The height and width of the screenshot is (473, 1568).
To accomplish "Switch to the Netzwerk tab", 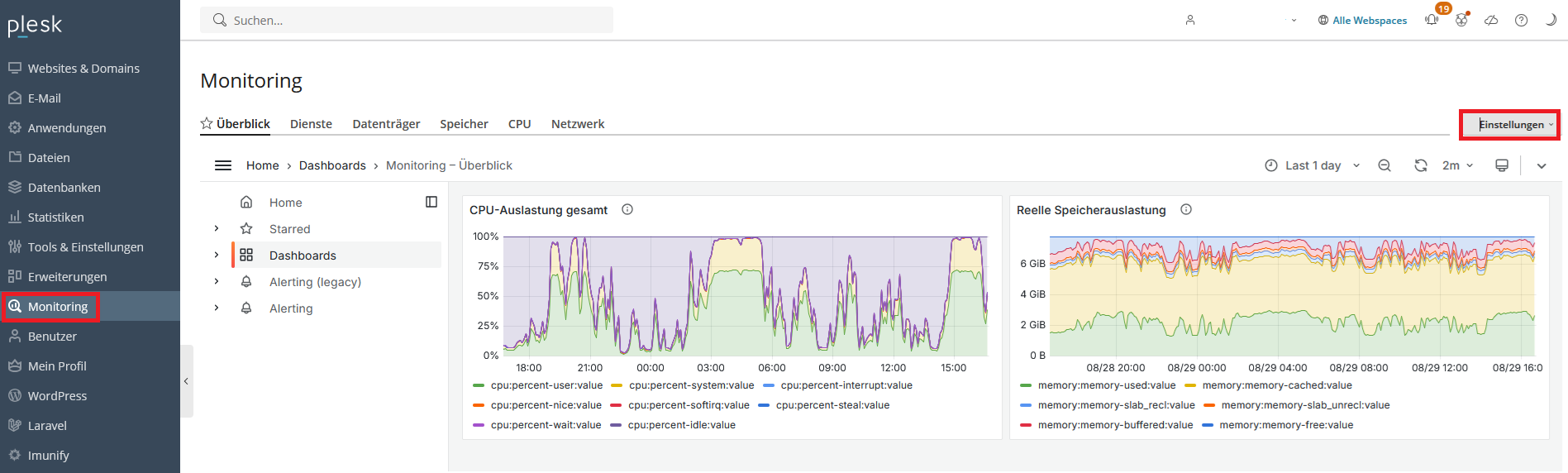I will (578, 124).
